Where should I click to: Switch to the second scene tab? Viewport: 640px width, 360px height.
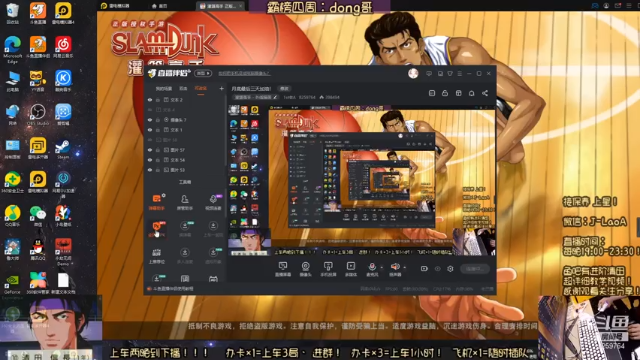point(183,89)
